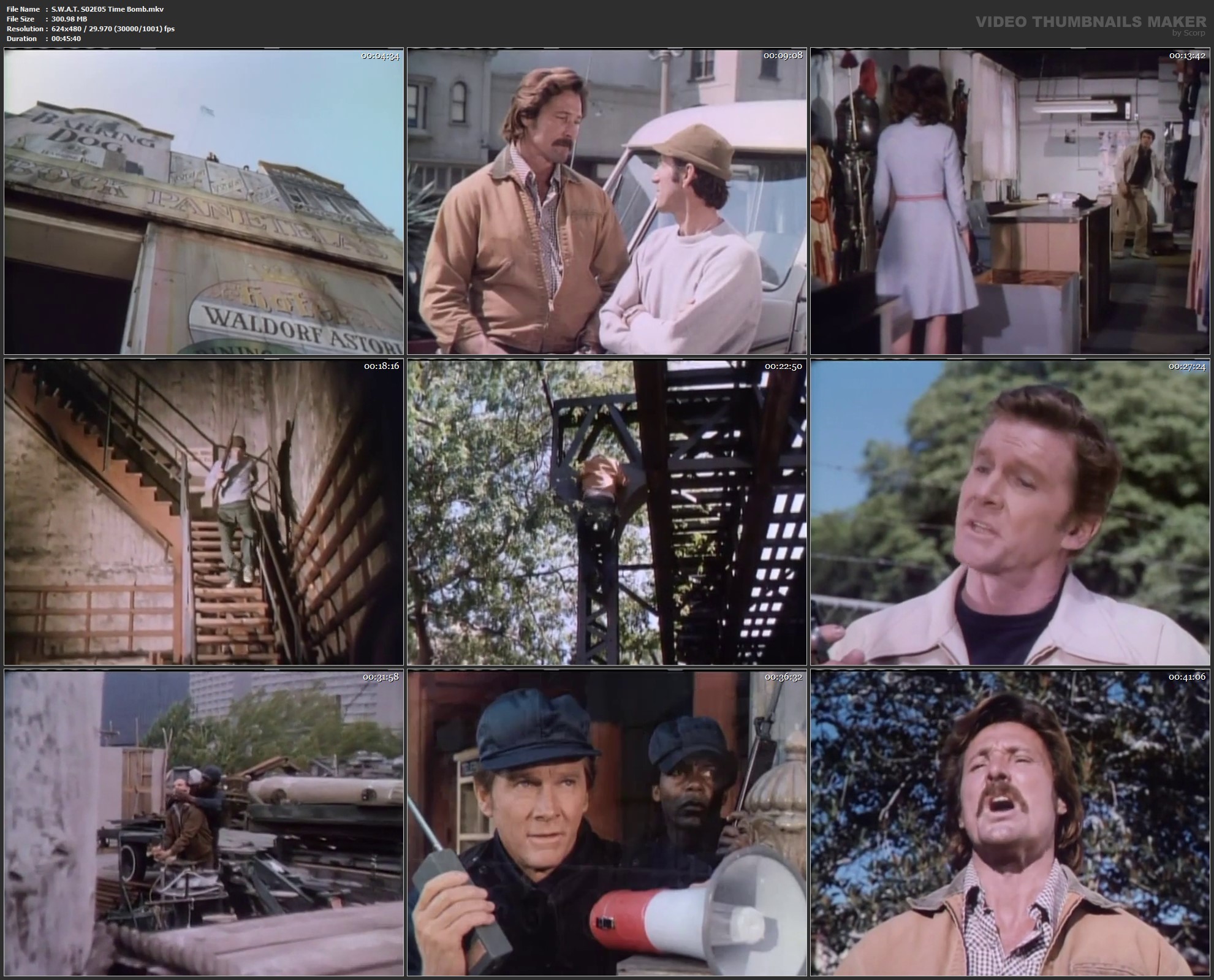Click the VIDEO THUMBNAILS MAKER watermark
Image resolution: width=1214 pixels, height=980 pixels.
coord(1090,22)
